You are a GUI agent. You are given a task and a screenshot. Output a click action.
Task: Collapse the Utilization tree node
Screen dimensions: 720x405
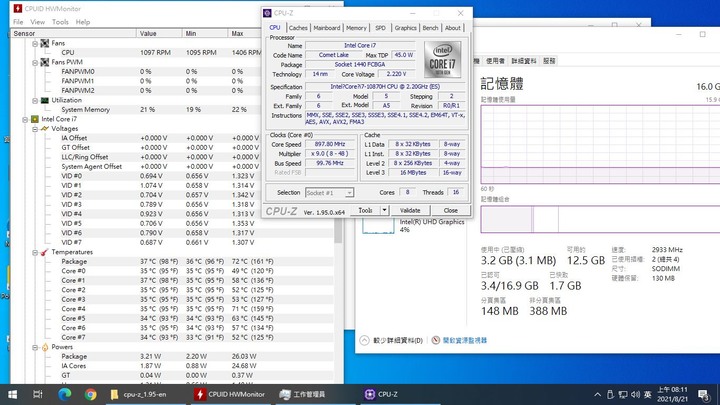(x=35, y=100)
